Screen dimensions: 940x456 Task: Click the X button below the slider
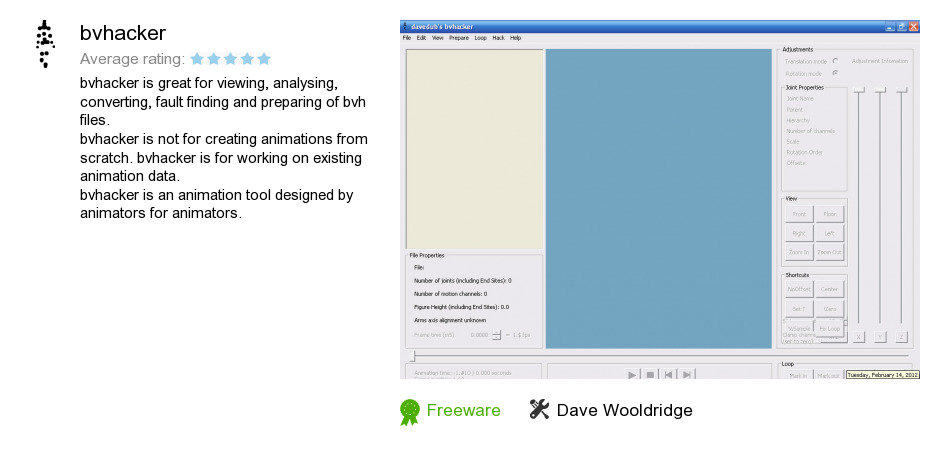point(859,337)
